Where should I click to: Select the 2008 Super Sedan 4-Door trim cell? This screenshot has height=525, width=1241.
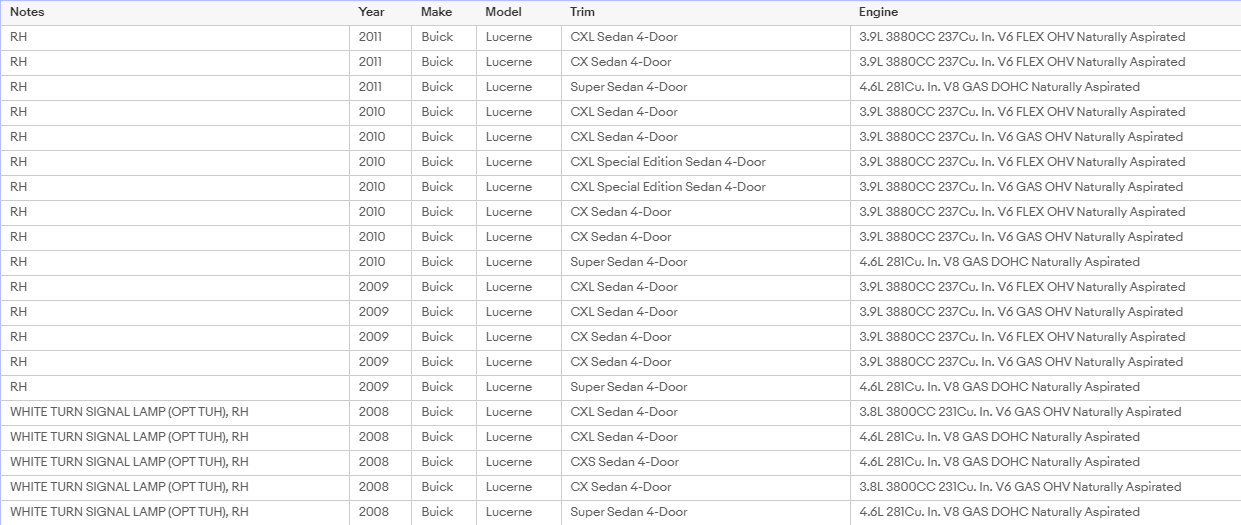point(706,512)
